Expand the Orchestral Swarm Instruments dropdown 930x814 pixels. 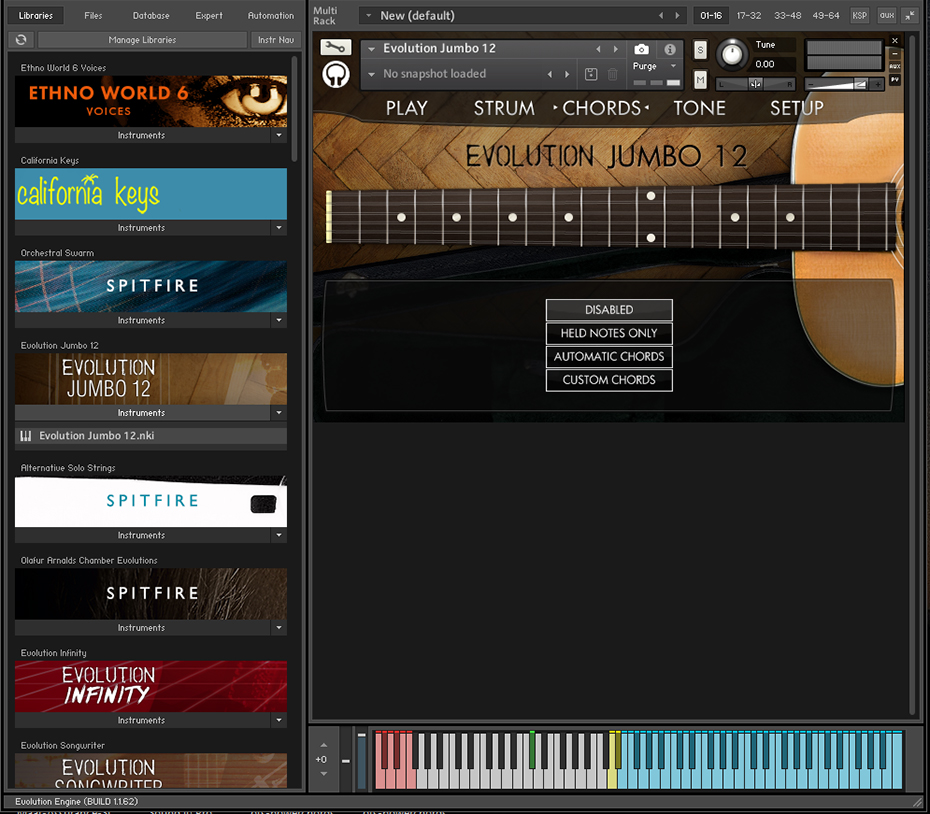pyautogui.click(x=279, y=320)
